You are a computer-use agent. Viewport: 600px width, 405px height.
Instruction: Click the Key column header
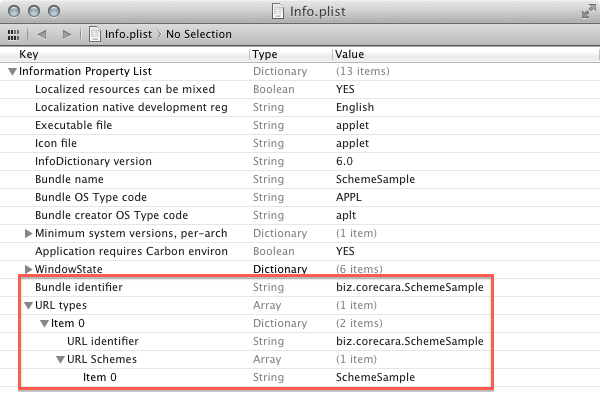tap(30, 54)
